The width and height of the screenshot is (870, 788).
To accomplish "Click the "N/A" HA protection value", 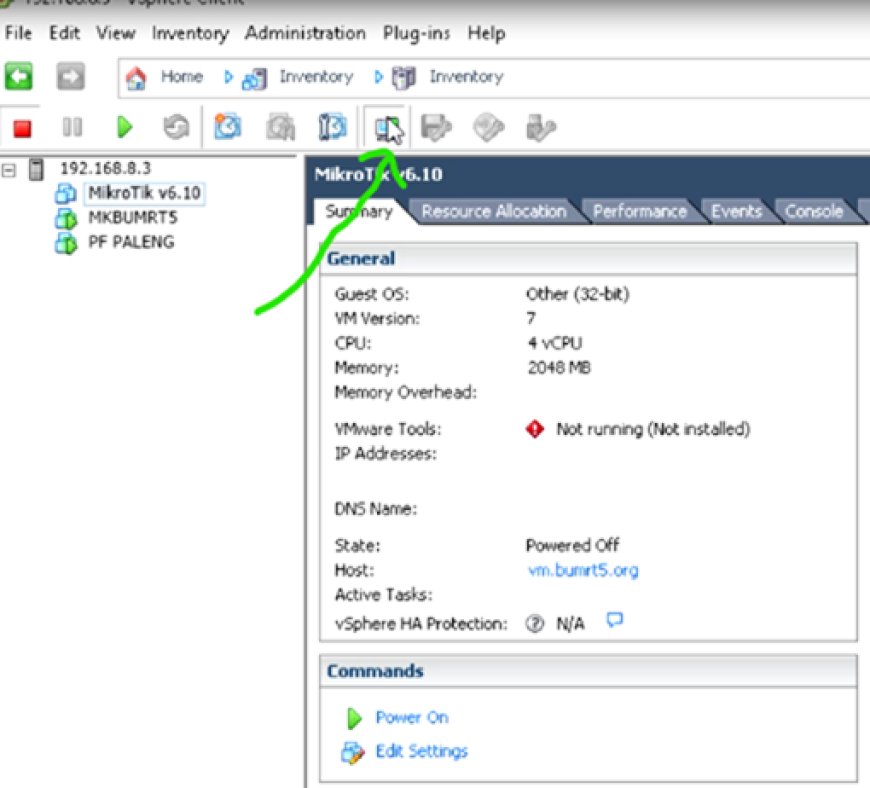I will pos(570,624).
